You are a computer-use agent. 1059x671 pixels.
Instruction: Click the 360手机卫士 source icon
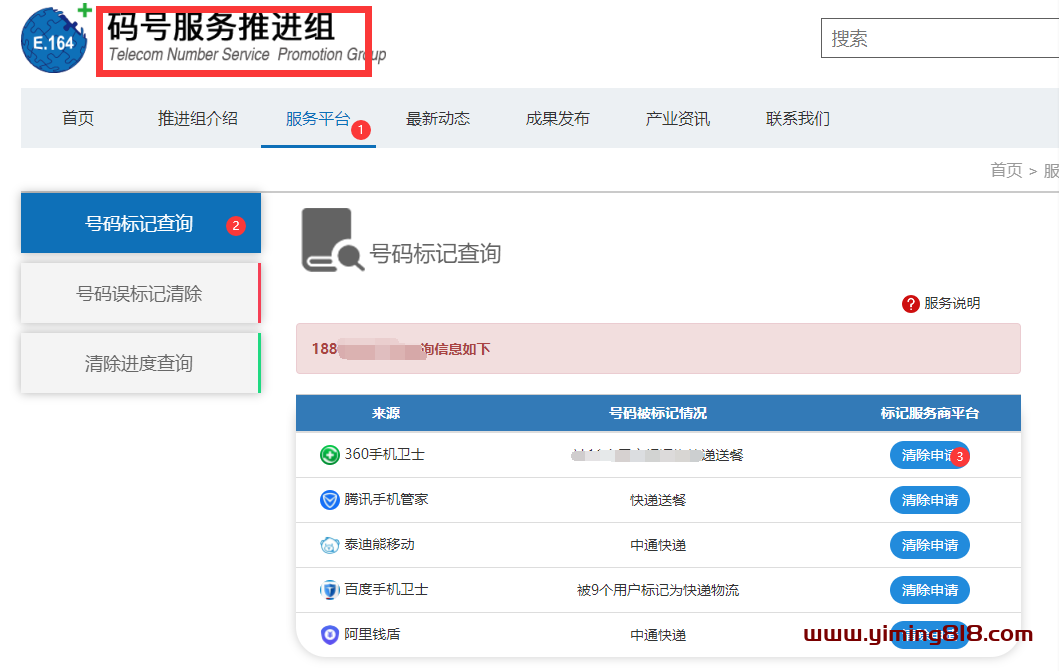329,455
